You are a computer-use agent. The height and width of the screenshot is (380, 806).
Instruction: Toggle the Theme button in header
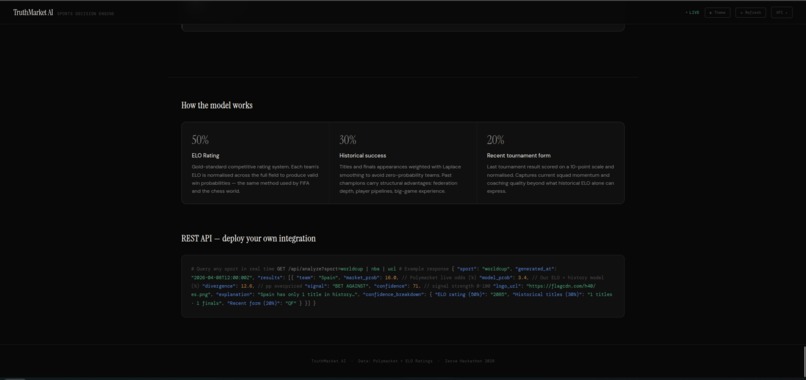[x=717, y=12]
